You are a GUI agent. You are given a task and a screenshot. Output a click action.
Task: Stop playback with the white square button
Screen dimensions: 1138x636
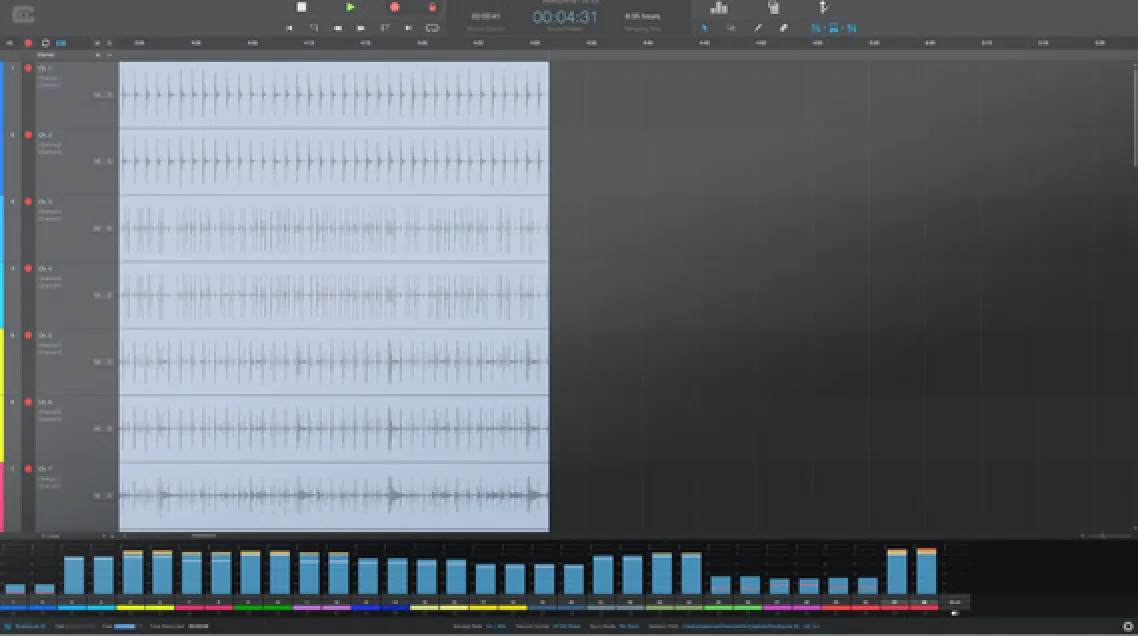[301, 7]
